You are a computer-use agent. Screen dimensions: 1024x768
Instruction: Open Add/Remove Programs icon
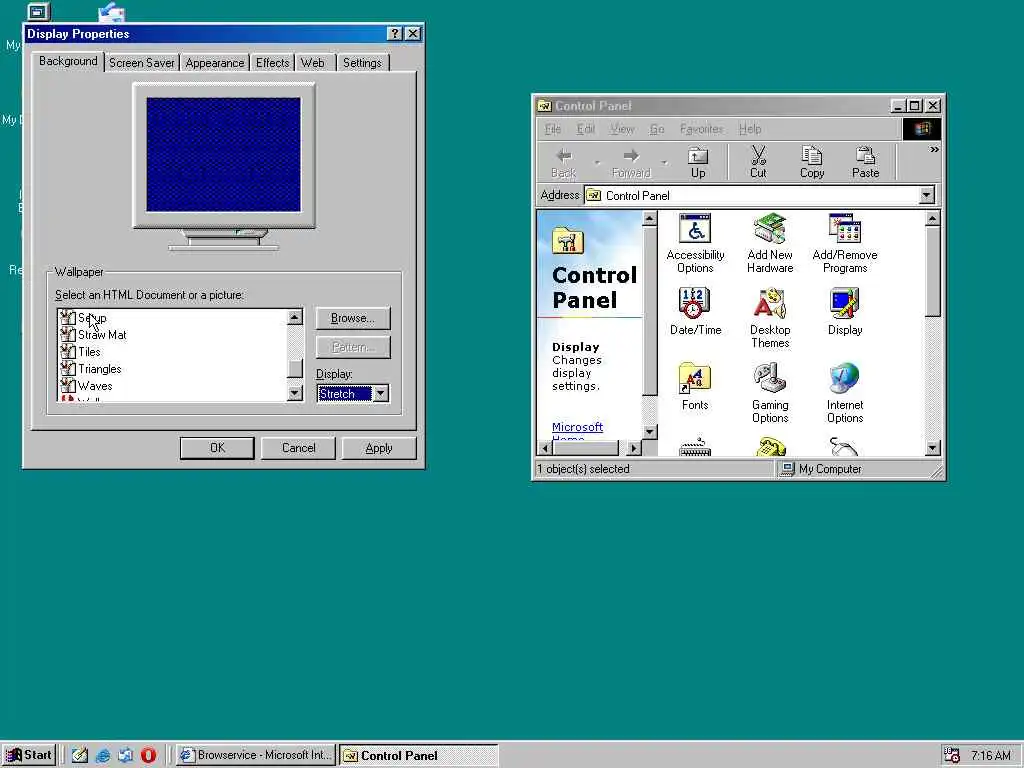[x=844, y=244]
